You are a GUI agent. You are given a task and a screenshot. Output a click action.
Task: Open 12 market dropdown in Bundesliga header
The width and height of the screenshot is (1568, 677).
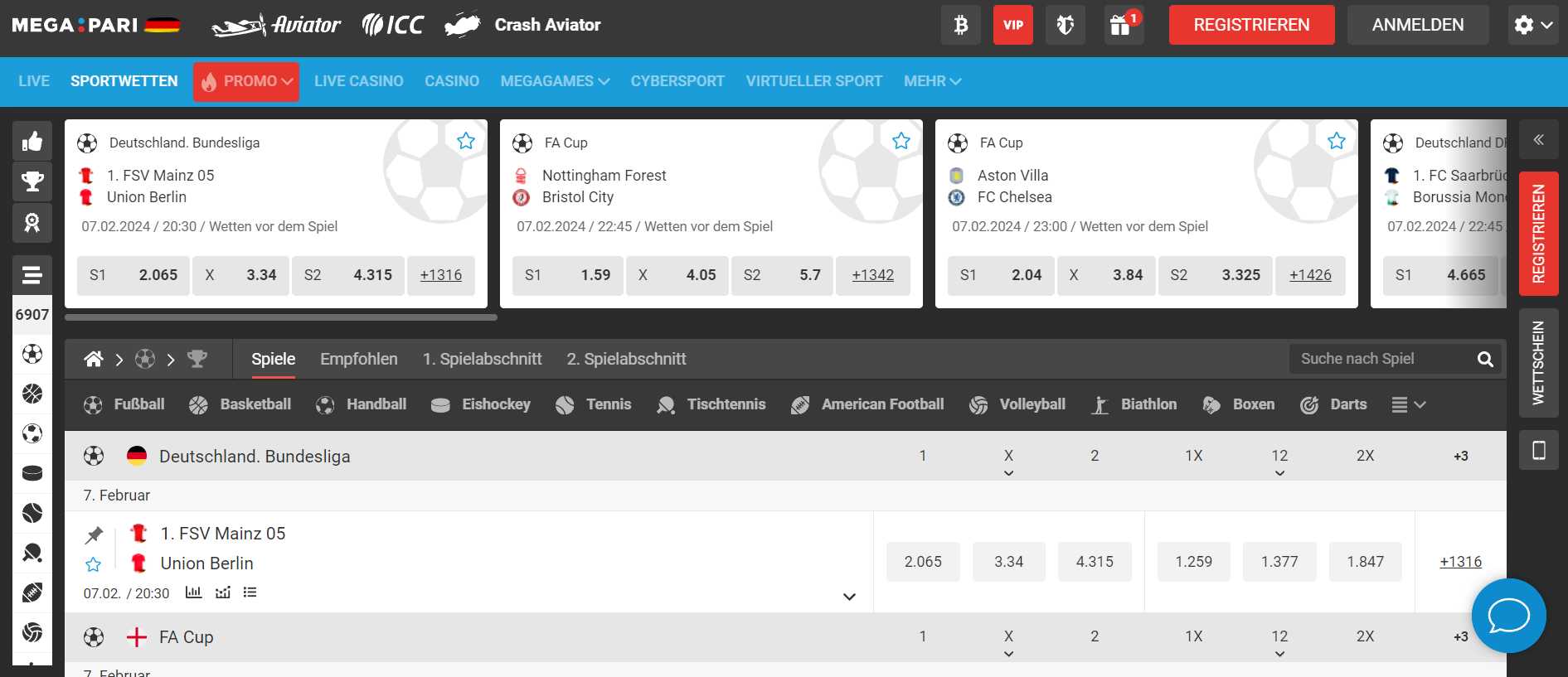[x=1279, y=473]
